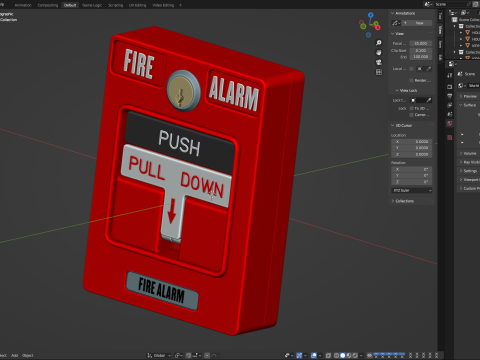Click the object picker for Local Camera
The height and width of the screenshot is (360, 480).
[419, 69]
